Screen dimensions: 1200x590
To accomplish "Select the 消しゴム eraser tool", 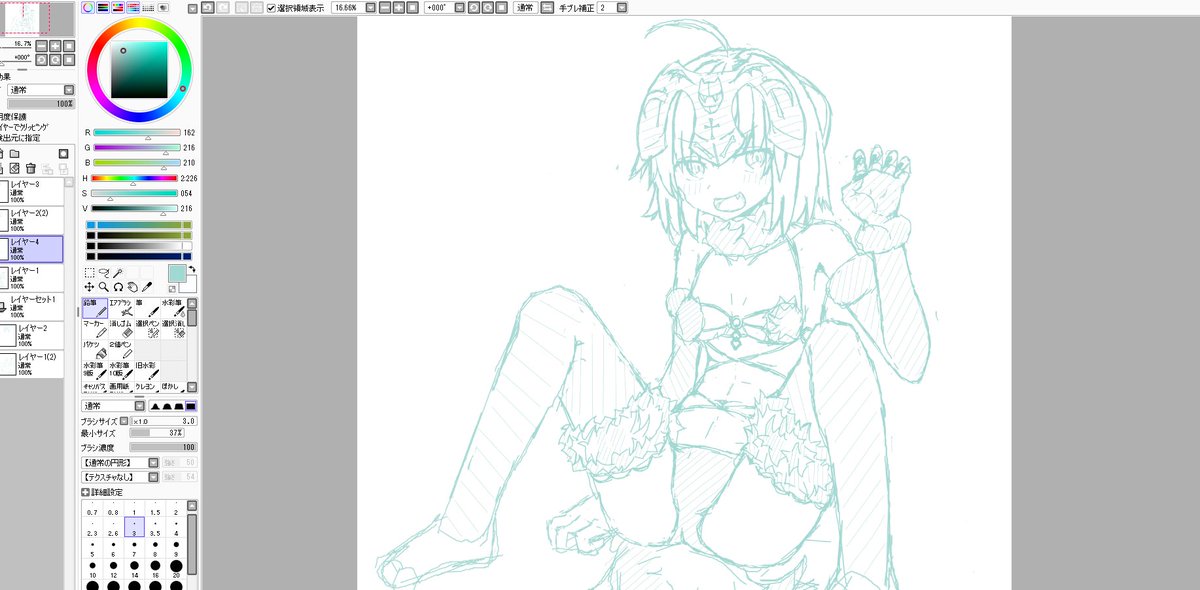I will (121, 330).
